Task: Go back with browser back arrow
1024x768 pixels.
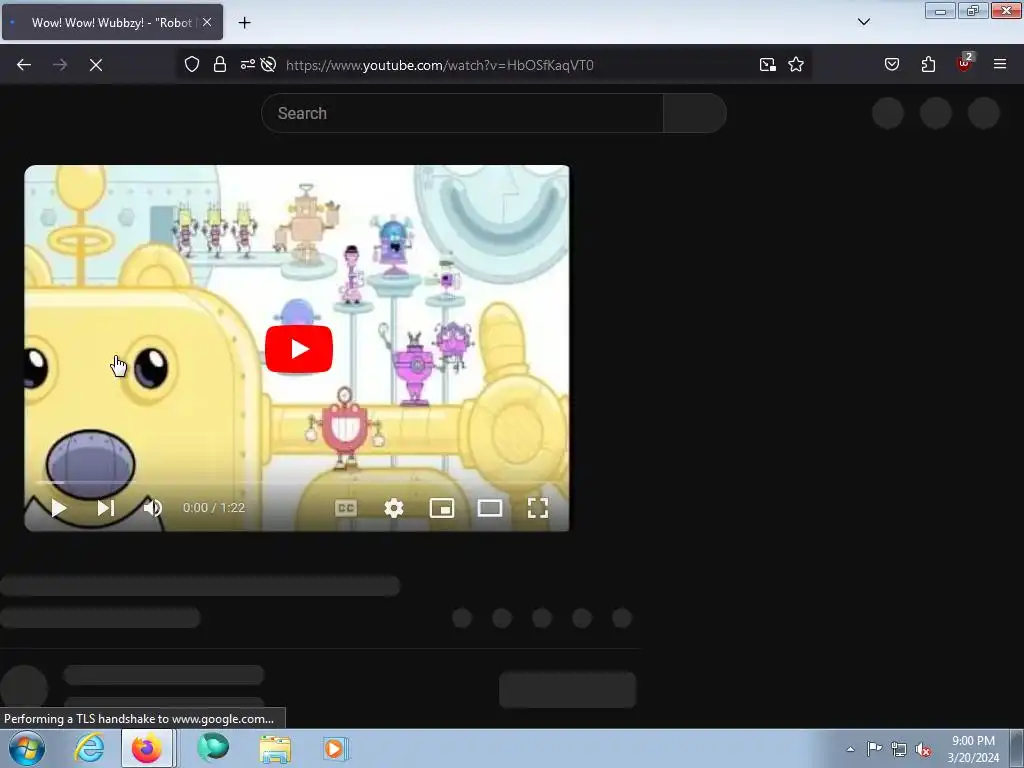Action: [24, 65]
